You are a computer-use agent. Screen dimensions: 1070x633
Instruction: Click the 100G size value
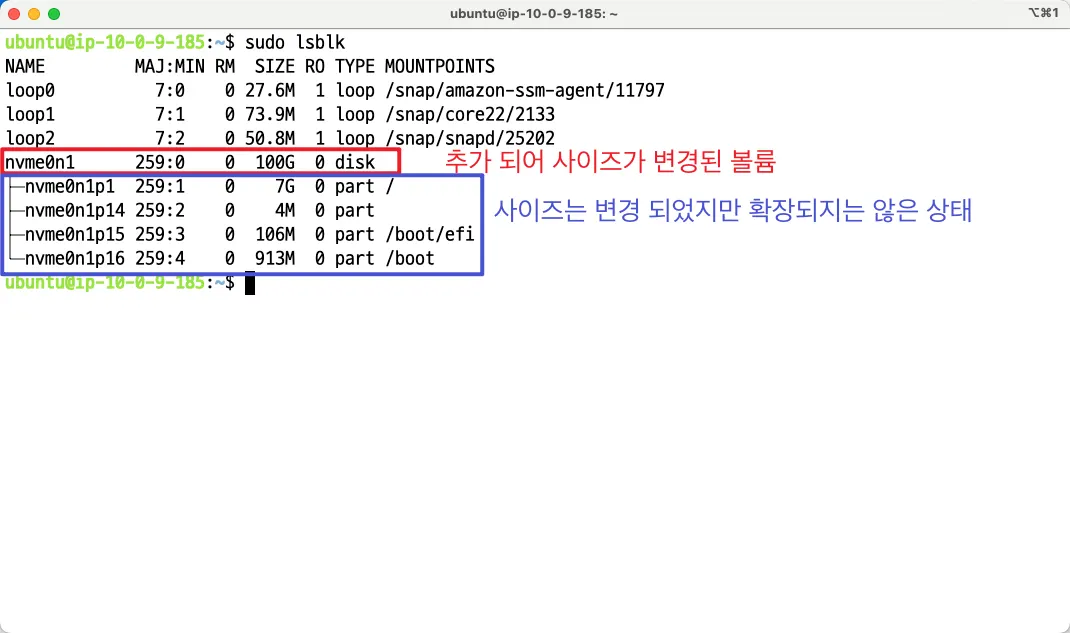(x=275, y=162)
